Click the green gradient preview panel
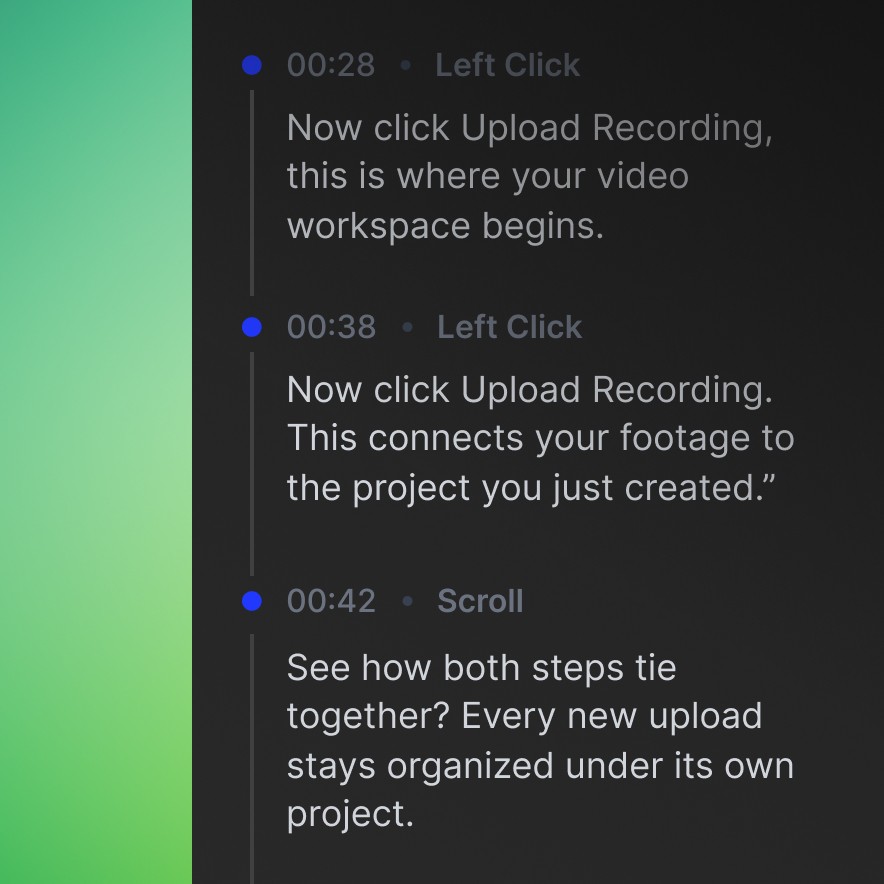This screenshot has width=884, height=884. click(x=96, y=442)
